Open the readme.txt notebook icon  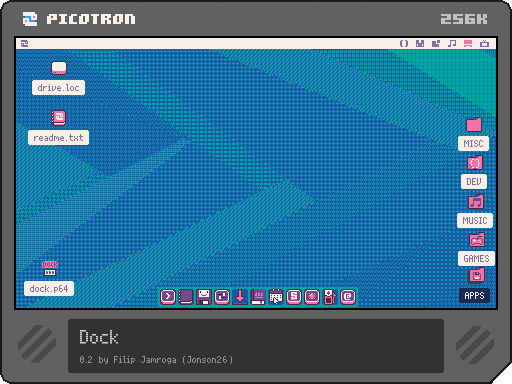[59, 118]
